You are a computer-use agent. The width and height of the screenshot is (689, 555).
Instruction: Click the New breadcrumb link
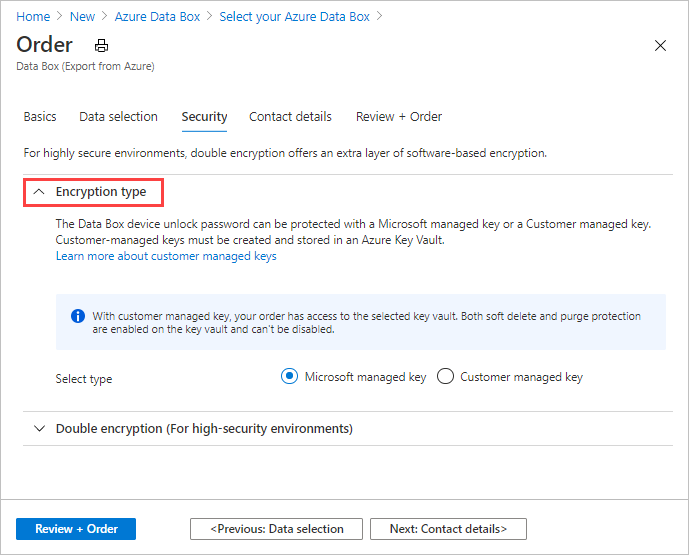tap(84, 17)
